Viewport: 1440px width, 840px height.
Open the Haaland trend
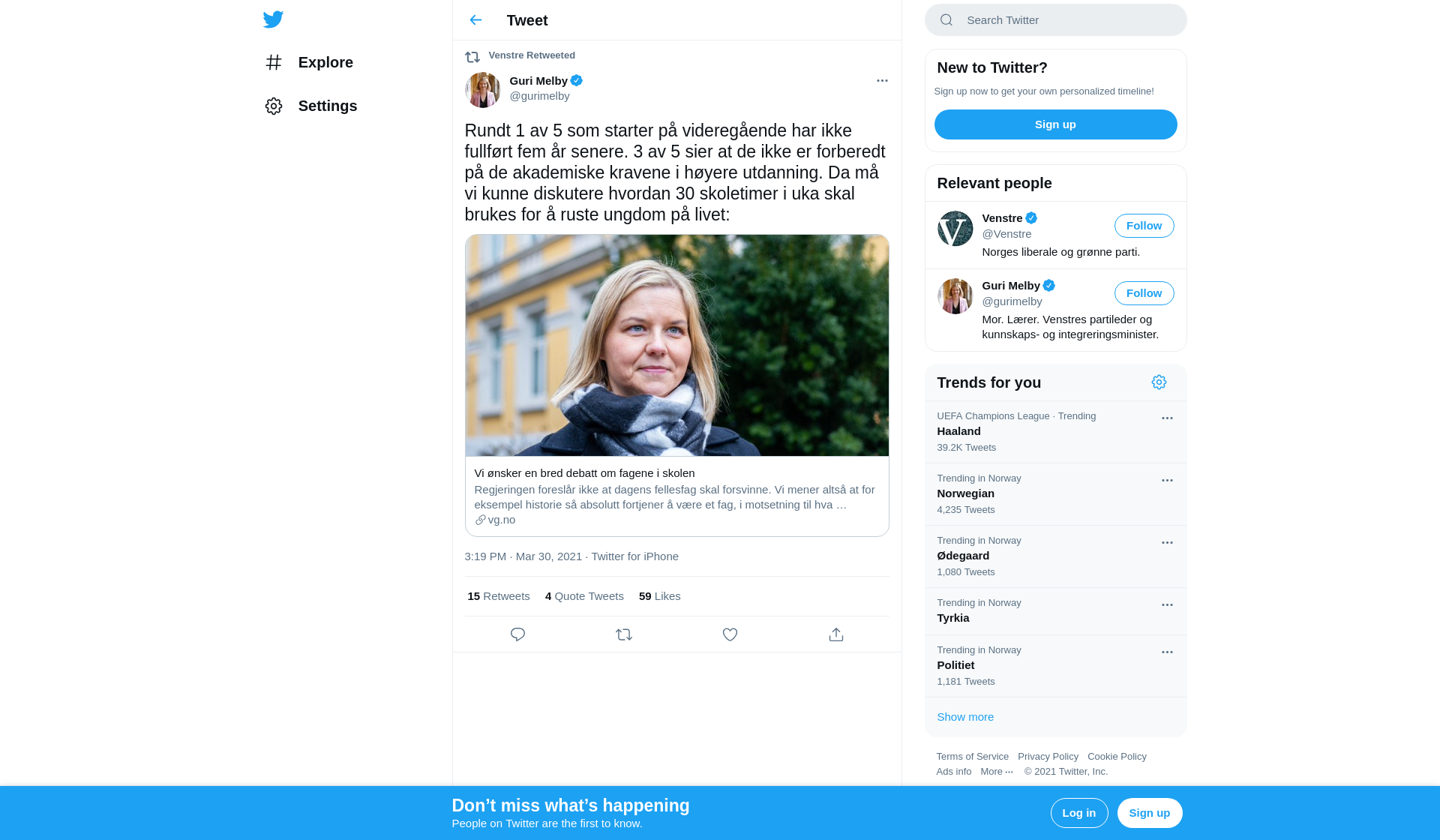click(1056, 432)
